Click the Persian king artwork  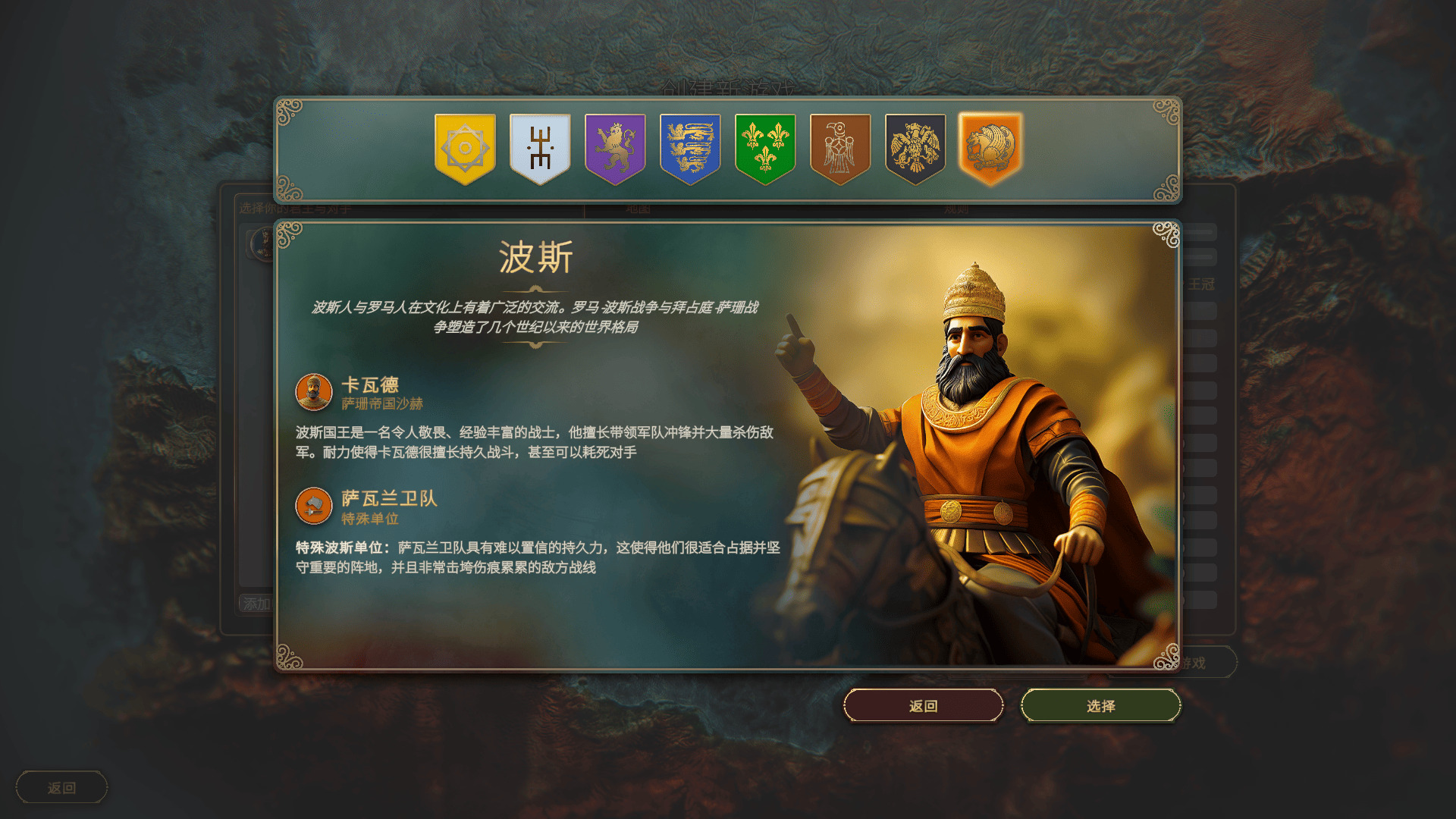978,455
